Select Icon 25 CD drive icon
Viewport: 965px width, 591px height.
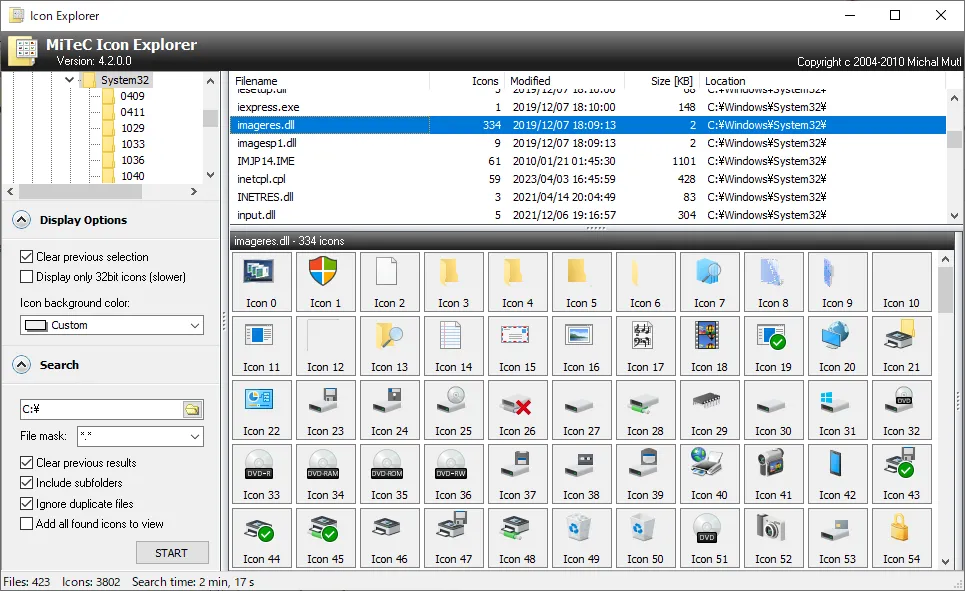pos(454,410)
